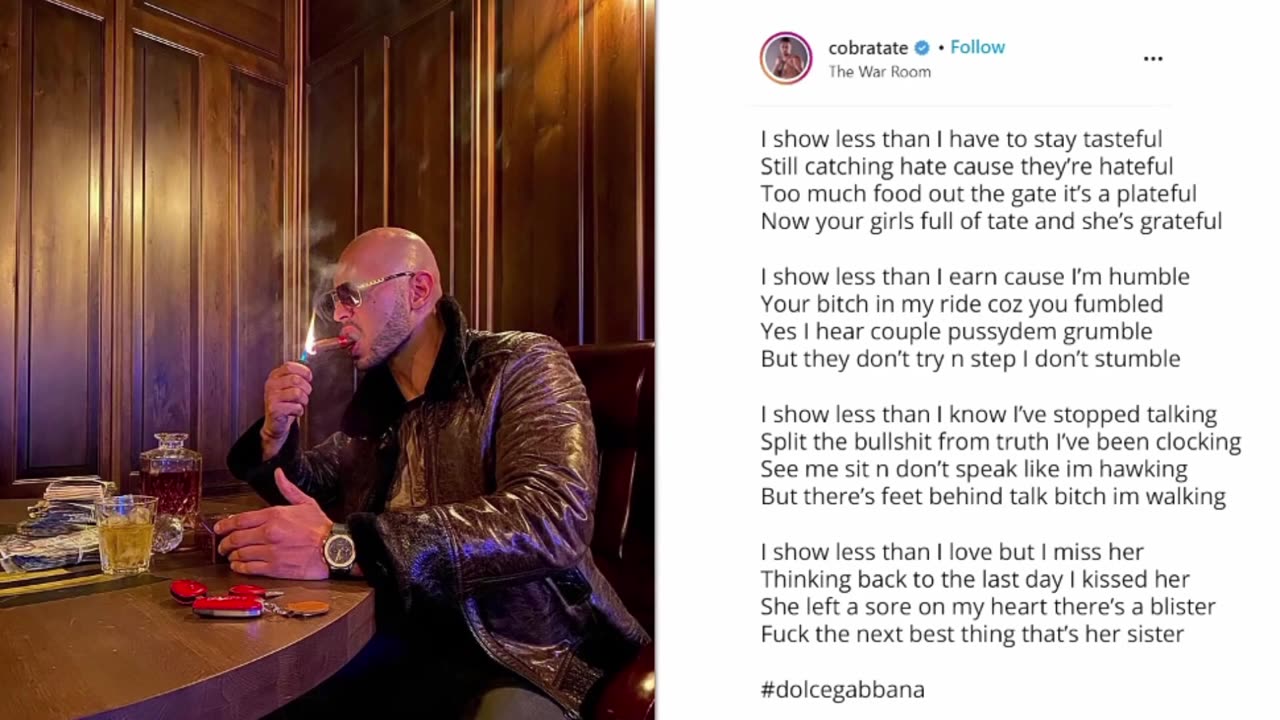This screenshot has width=1280, height=720.
Task: Open the cobratate username link
Action: pyautogui.click(x=868, y=48)
